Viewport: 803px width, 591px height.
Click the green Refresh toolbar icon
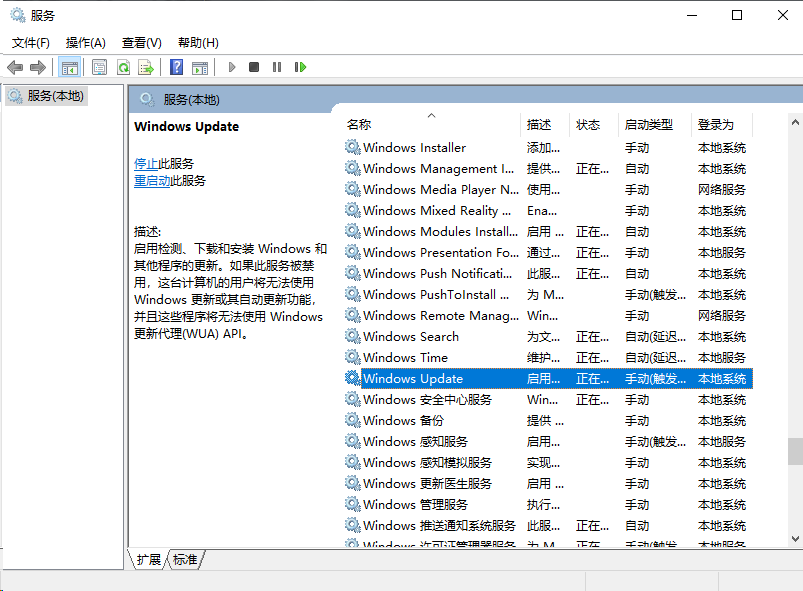point(123,67)
